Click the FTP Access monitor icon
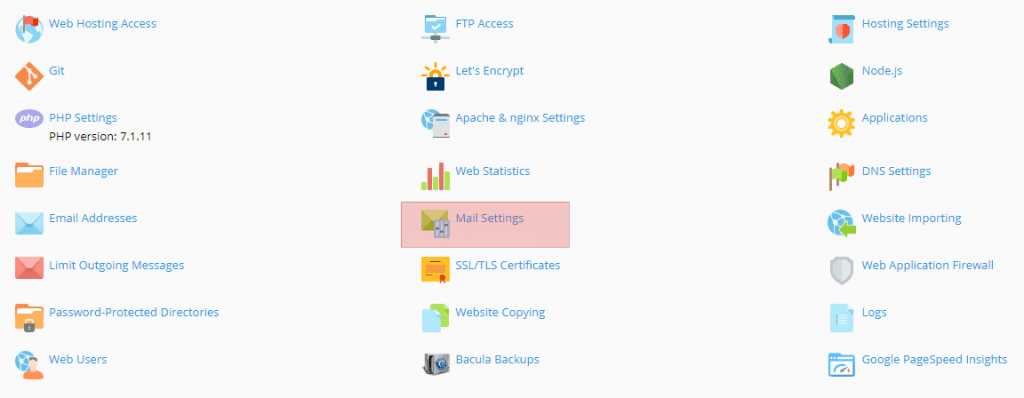Viewport: 1024px width, 398px height. (435, 29)
